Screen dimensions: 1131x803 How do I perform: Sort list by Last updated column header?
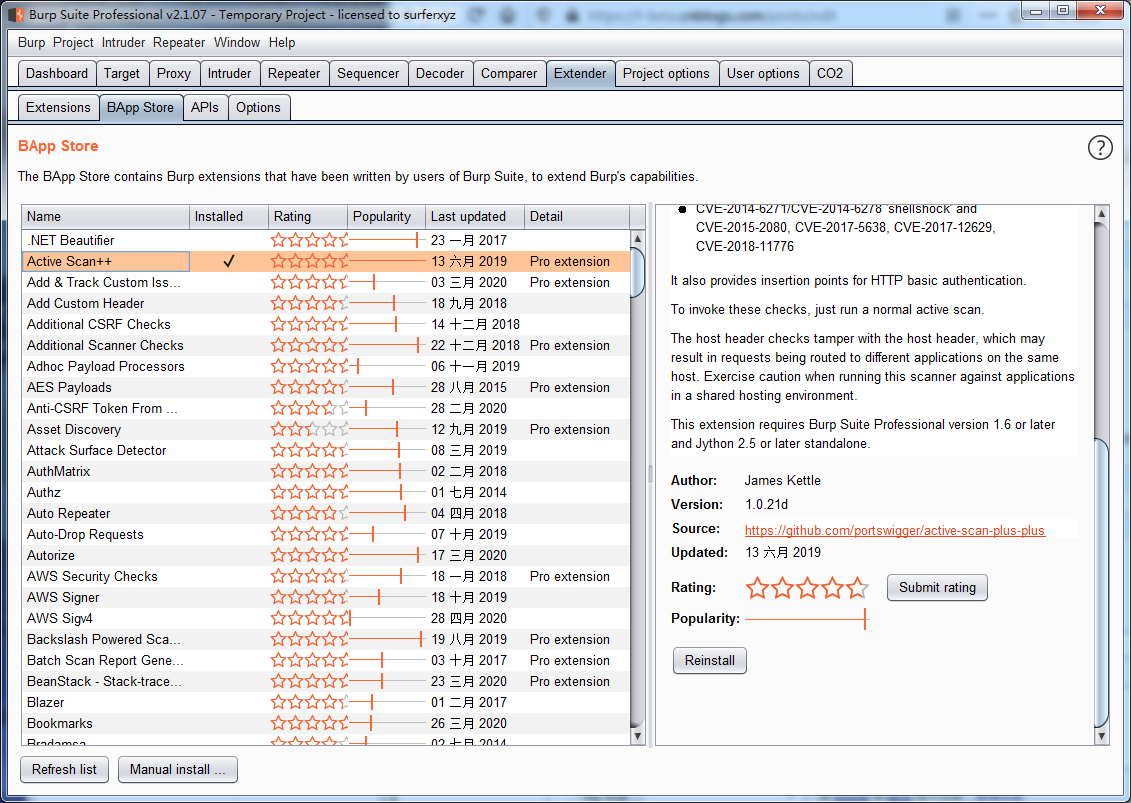(475, 216)
